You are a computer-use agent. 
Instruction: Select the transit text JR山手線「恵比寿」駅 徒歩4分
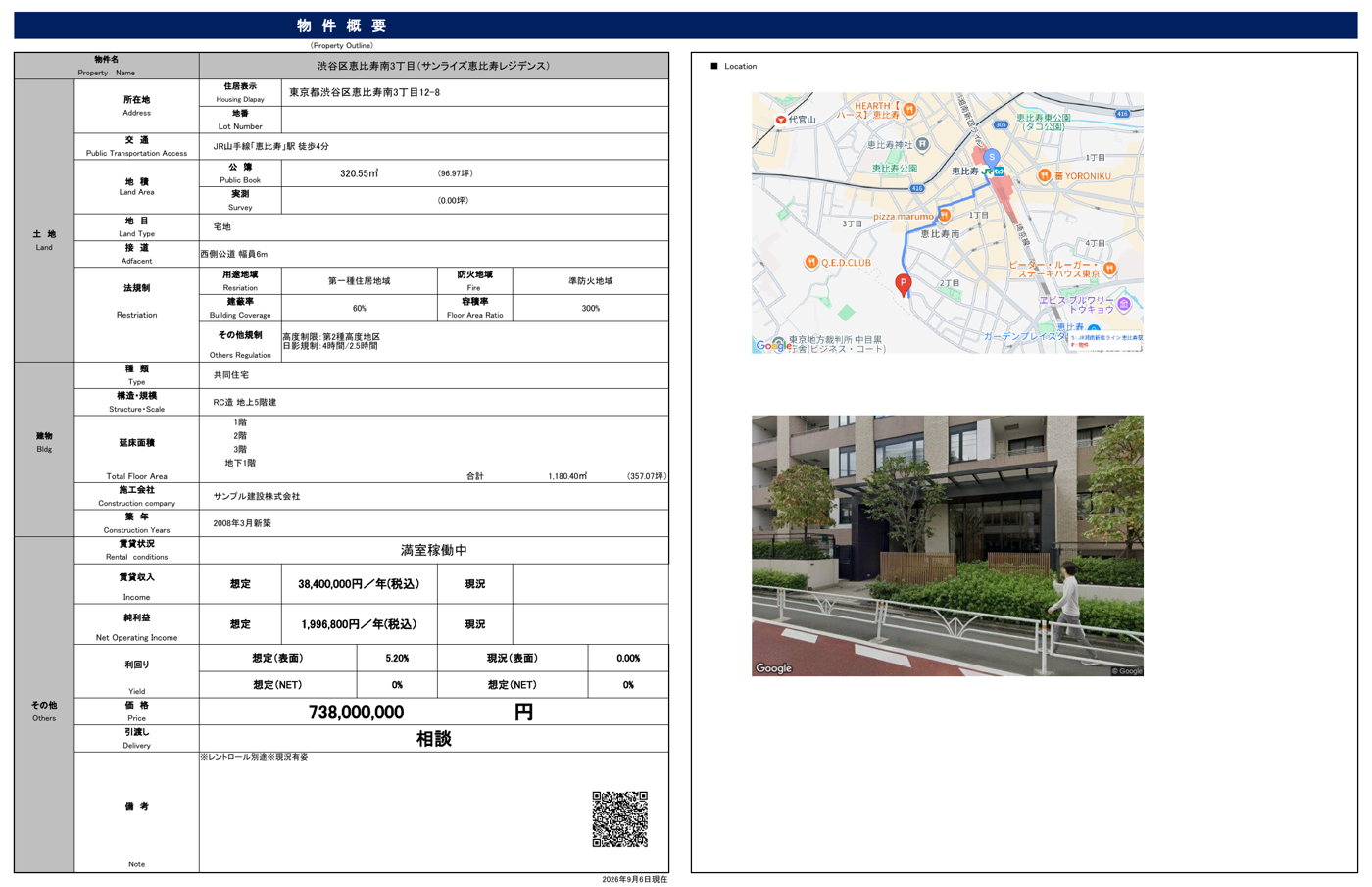pos(271,146)
